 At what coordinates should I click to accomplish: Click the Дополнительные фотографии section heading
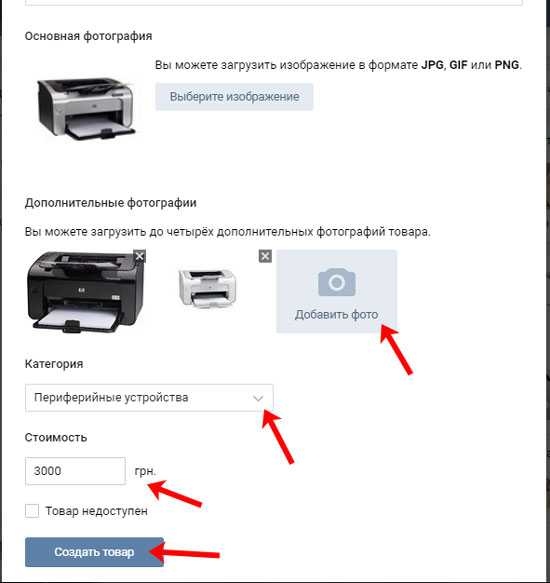[110, 203]
